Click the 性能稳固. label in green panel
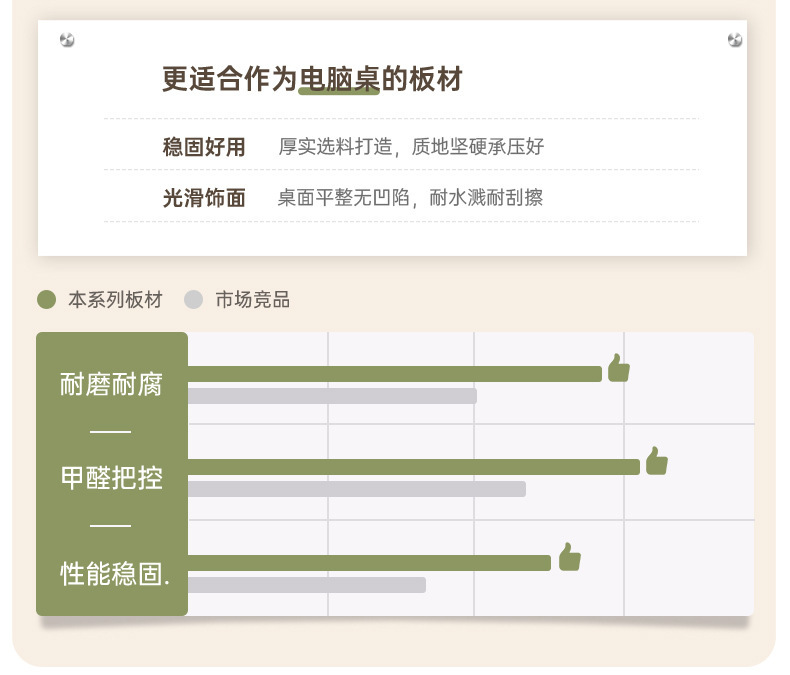The width and height of the screenshot is (790, 675). pyautogui.click(x=115, y=574)
